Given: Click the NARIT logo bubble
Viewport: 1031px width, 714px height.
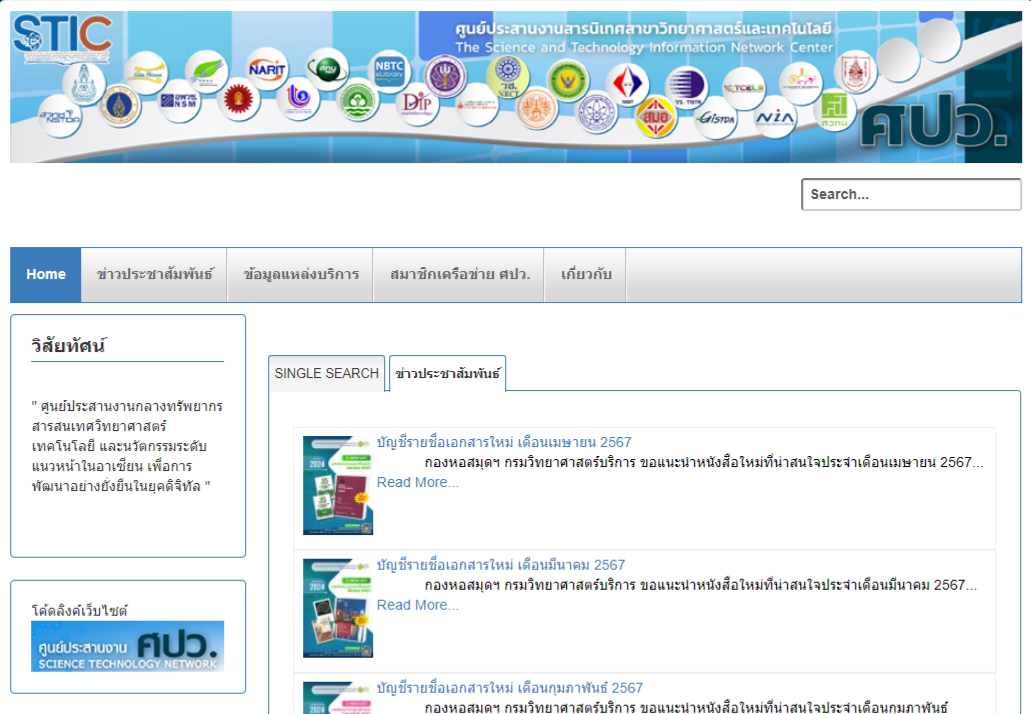Looking at the screenshot, I should pyautogui.click(x=267, y=68).
